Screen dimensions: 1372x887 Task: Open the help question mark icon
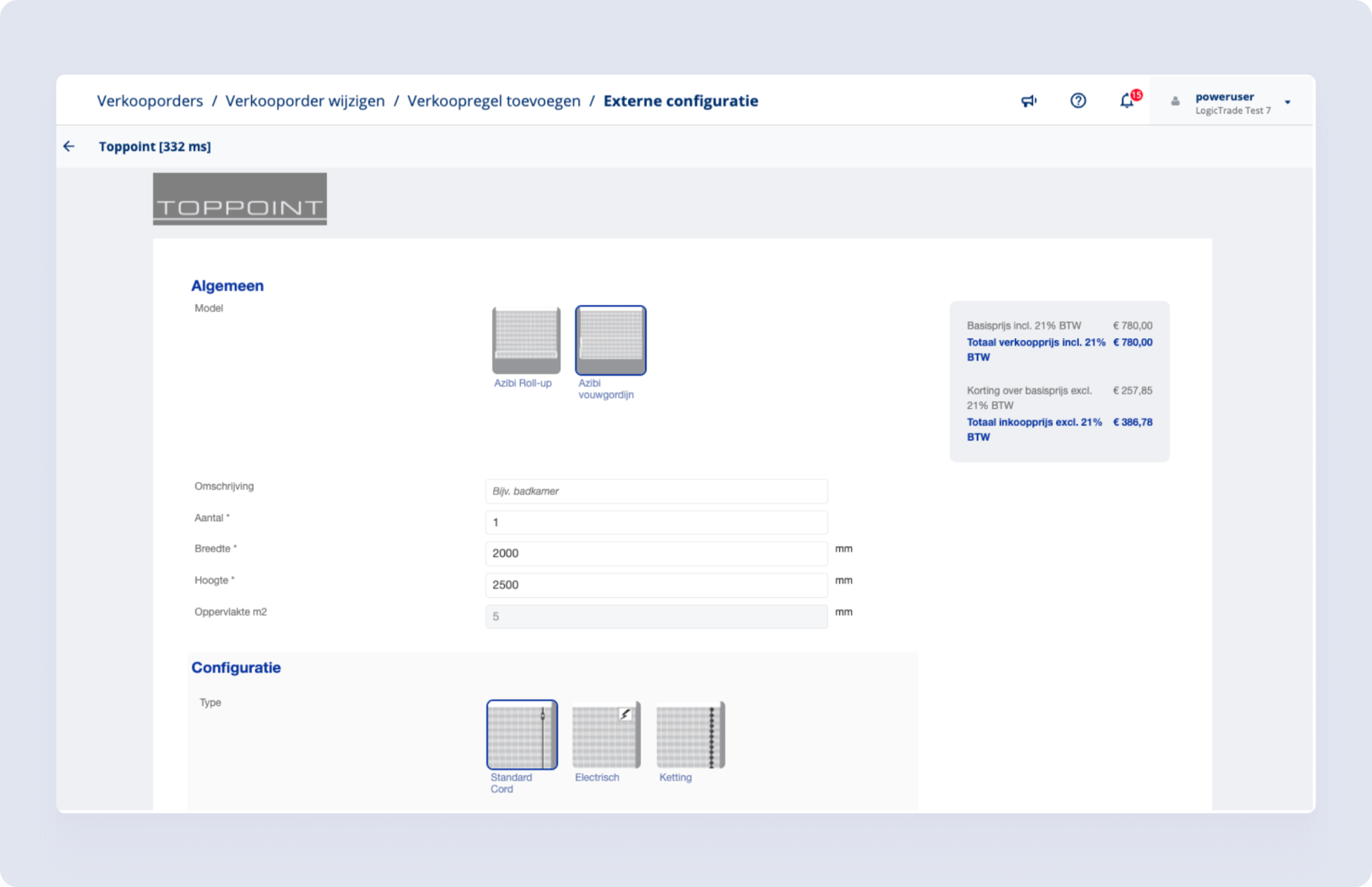pos(1077,101)
